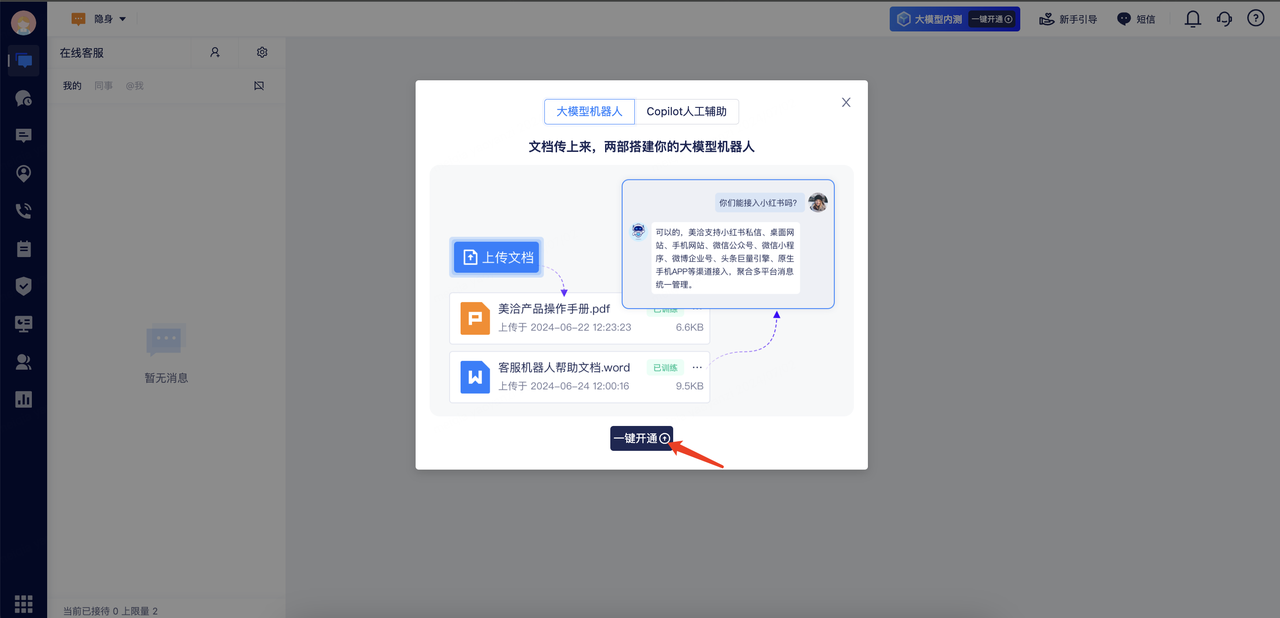Click the 美洽产品操作手册.pdf file name

[554, 309]
